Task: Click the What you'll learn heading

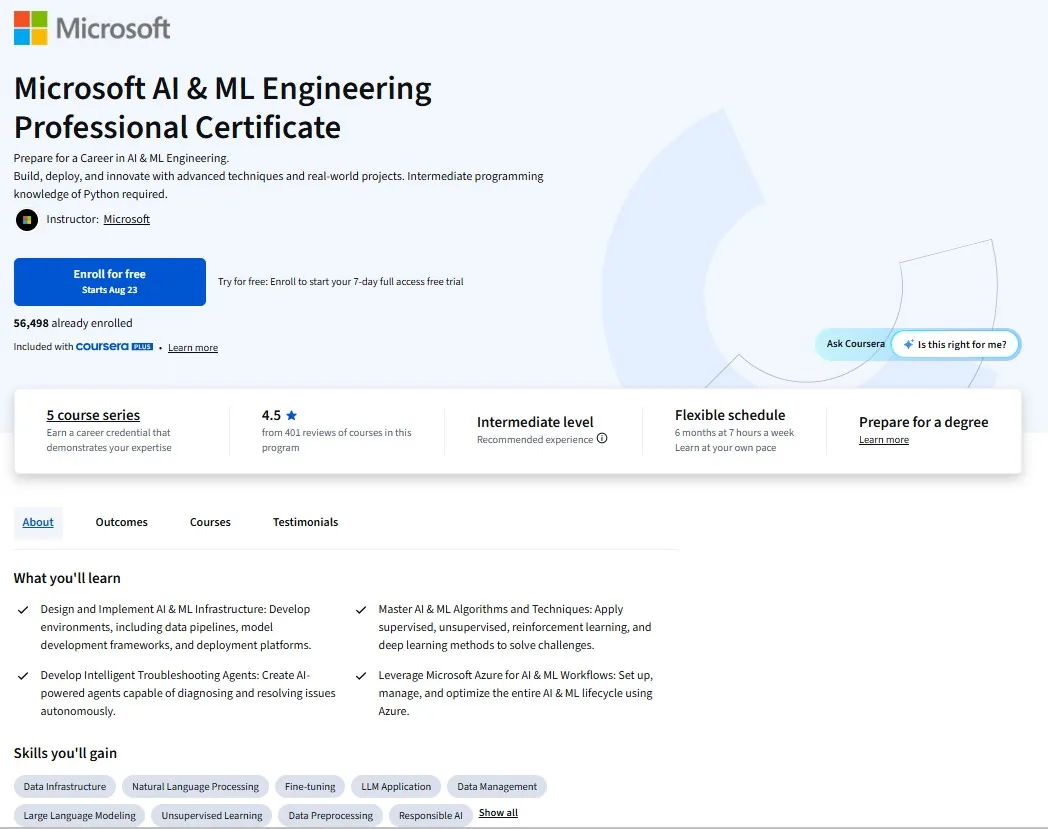Action: click(x=67, y=578)
